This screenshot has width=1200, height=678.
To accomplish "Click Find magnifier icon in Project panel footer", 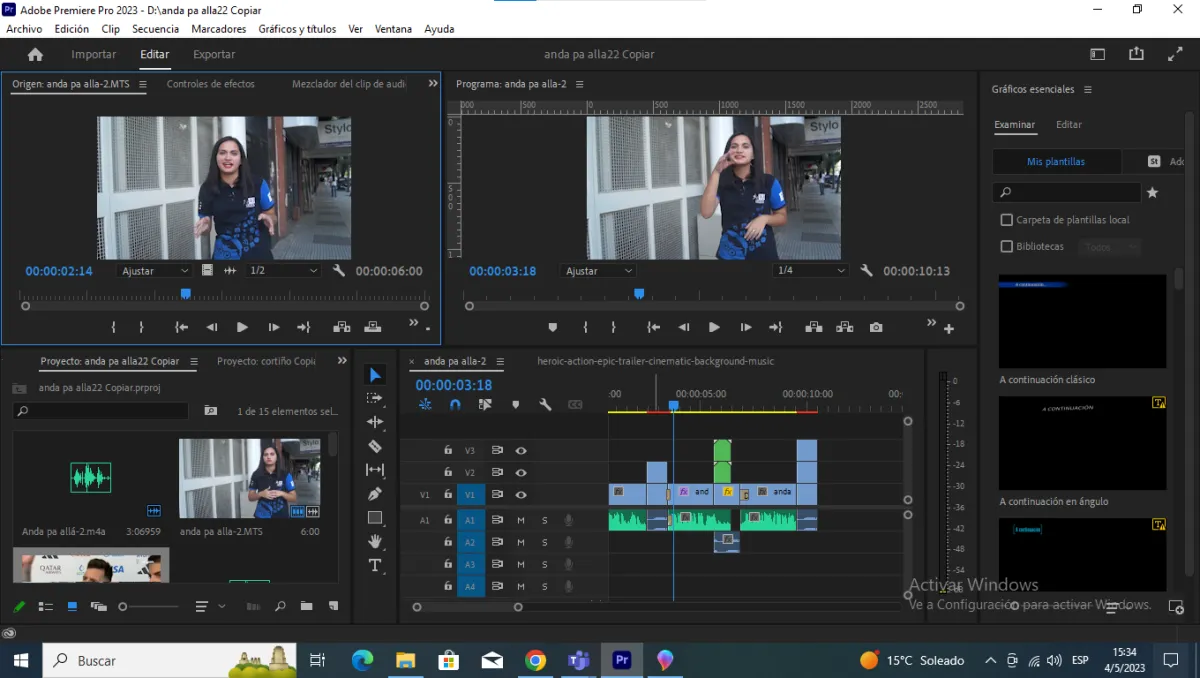I will pos(280,606).
